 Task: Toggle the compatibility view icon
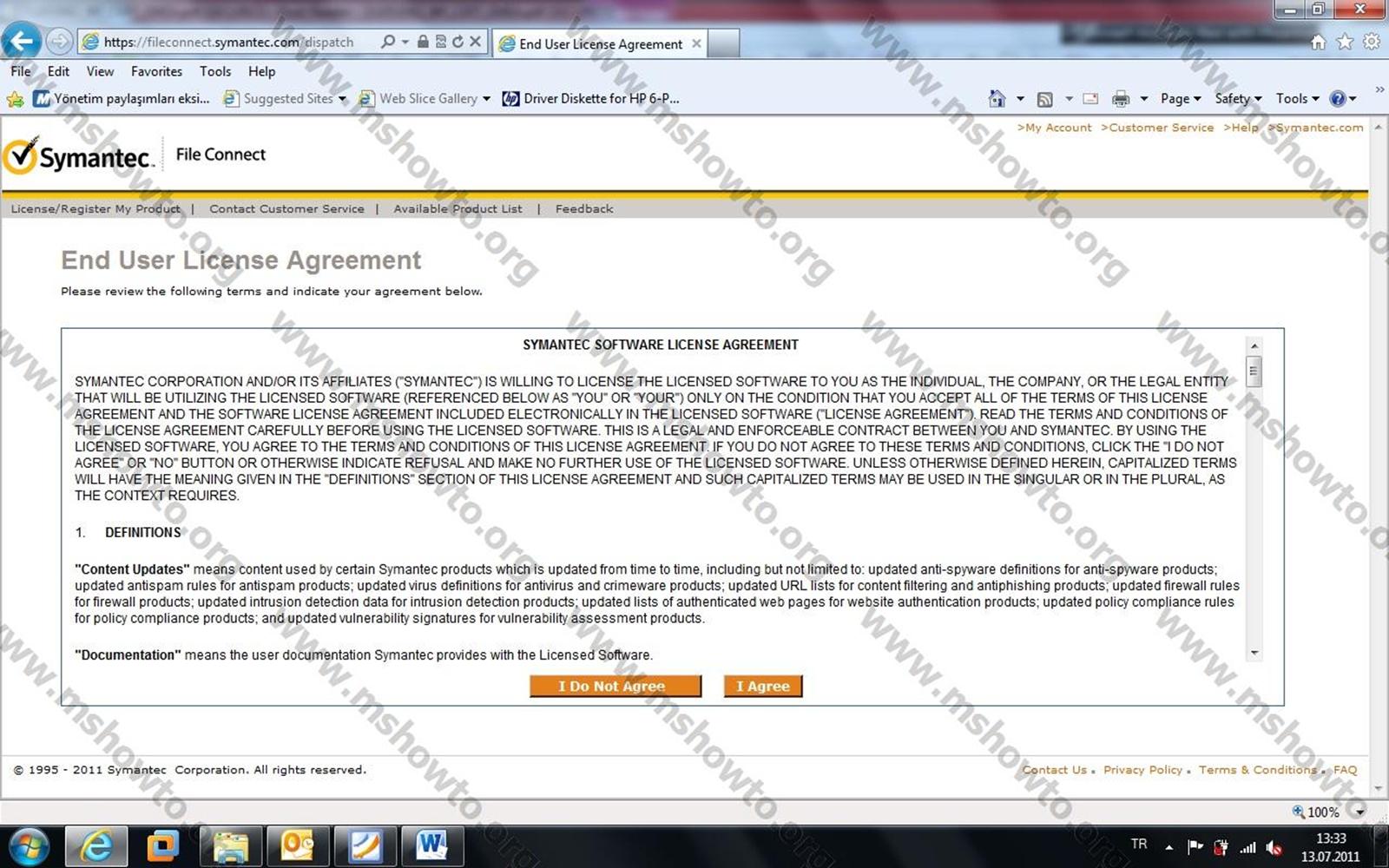tap(440, 42)
